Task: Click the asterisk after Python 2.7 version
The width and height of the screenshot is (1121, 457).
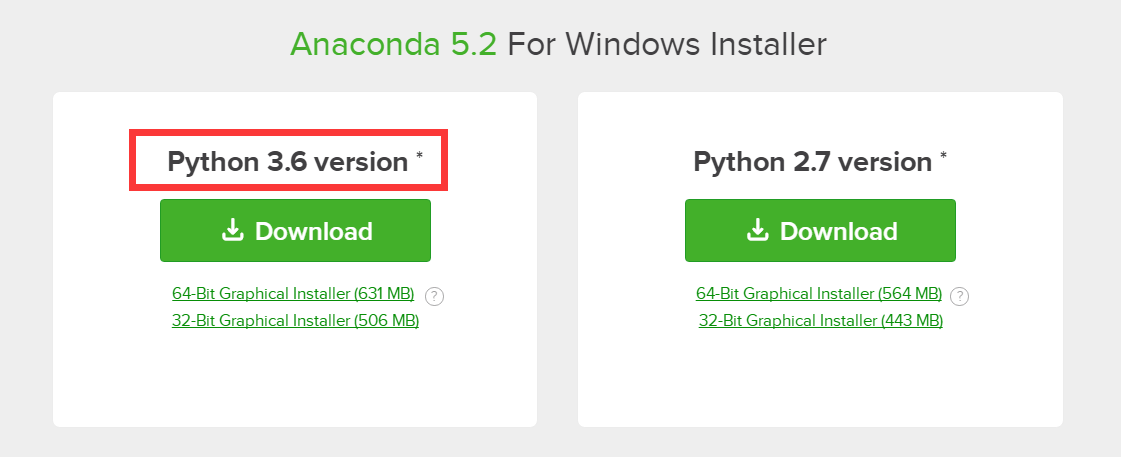Action: click(944, 156)
